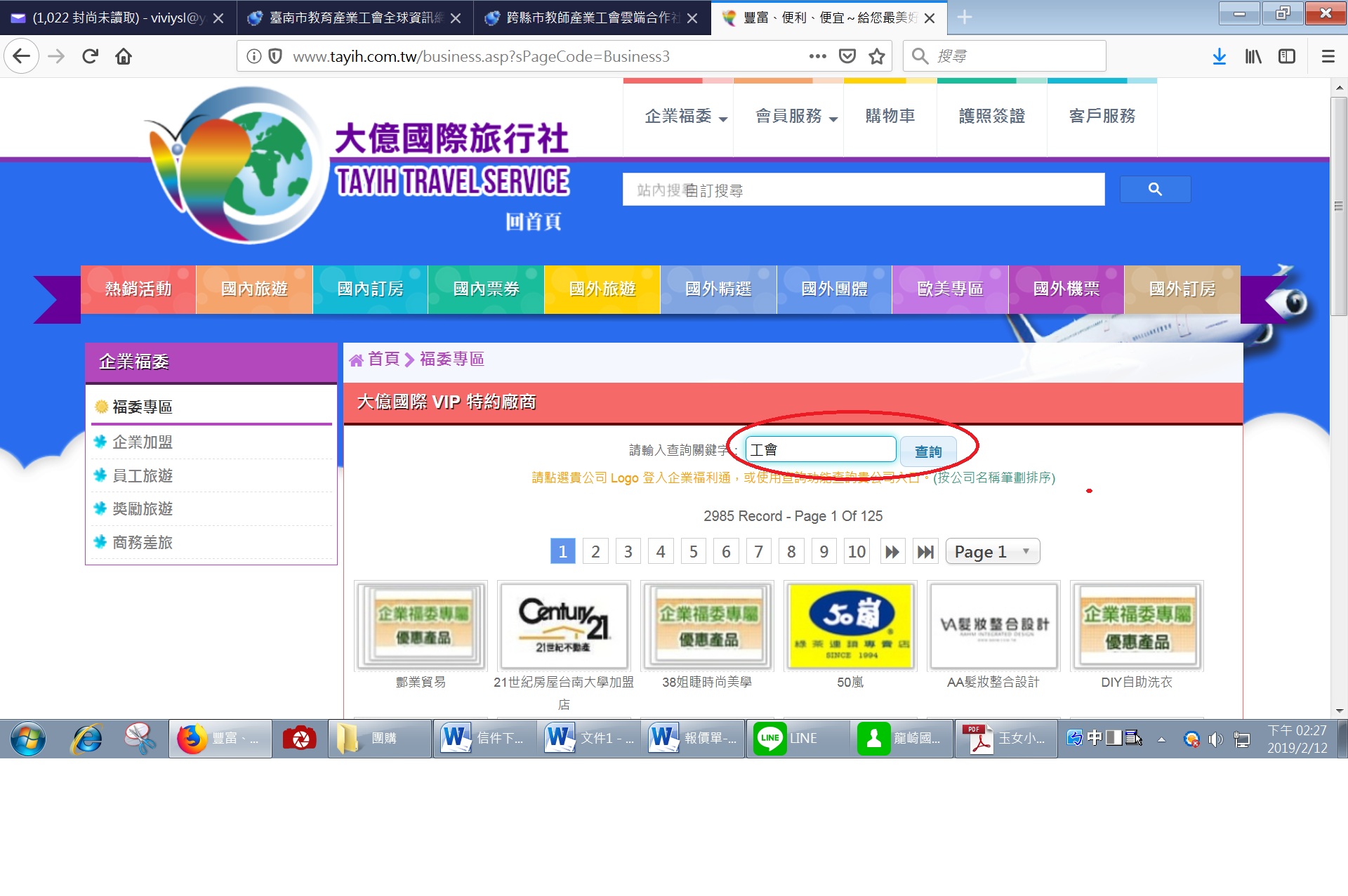This screenshot has height=896, width=1348.
Task: Open 購物車 menu item
Action: [890, 117]
